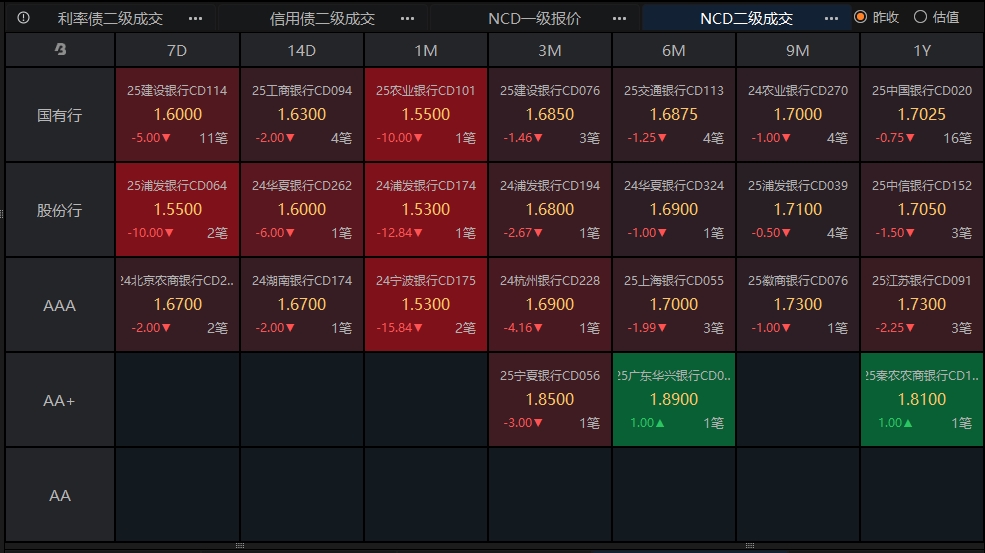Open more options for NCD一级报价
Screen dimensions: 985x553
(619, 18)
